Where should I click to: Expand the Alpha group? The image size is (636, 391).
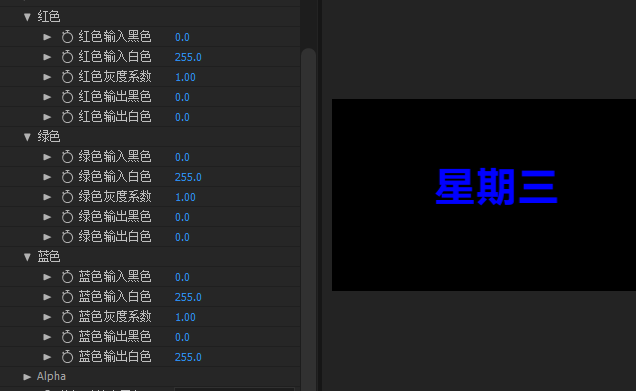(x=28, y=377)
